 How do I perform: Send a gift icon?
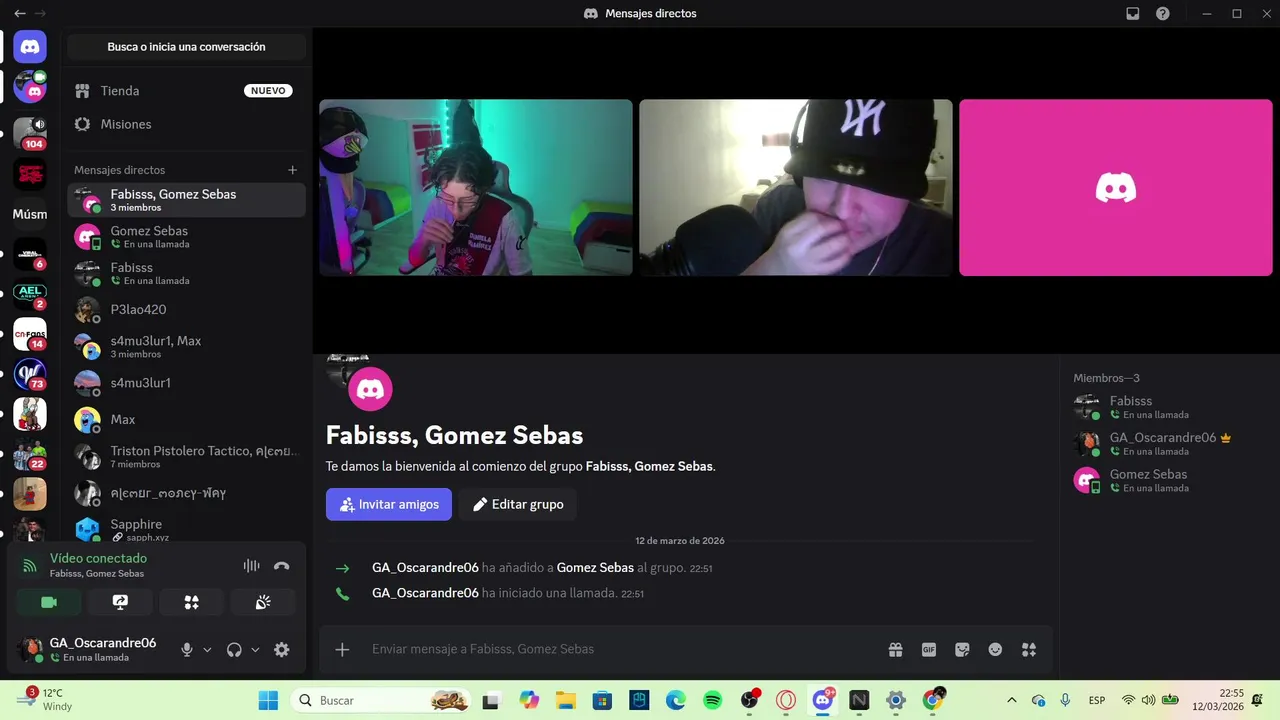click(895, 649)
